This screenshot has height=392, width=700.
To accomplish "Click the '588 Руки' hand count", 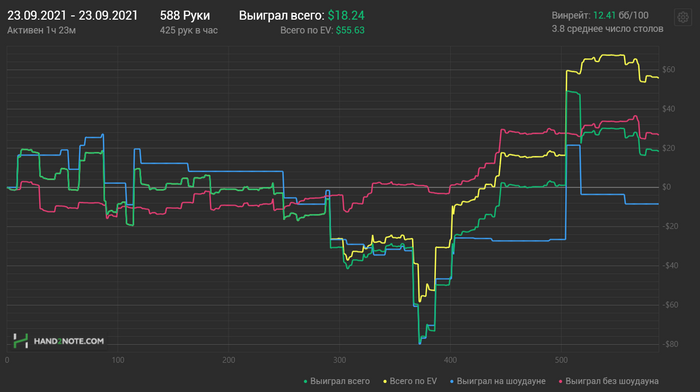I will point(185,16).
